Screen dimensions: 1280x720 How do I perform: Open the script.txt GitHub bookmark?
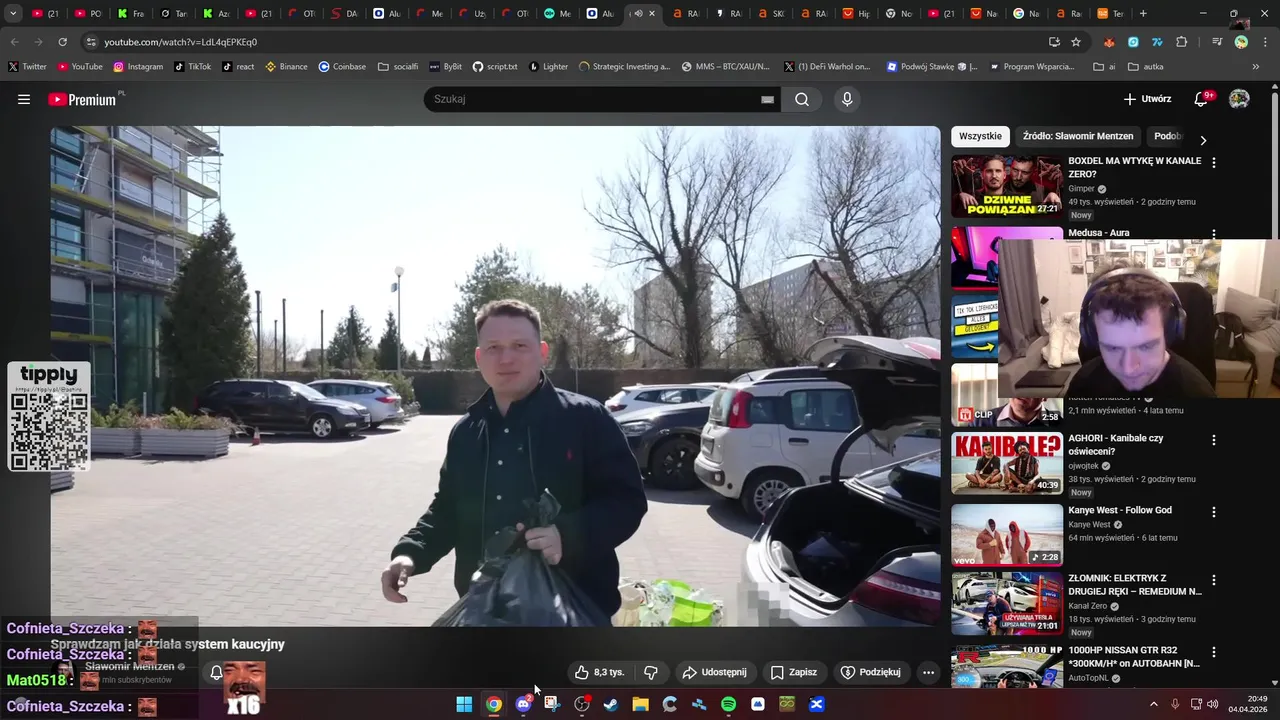(495, 67)
